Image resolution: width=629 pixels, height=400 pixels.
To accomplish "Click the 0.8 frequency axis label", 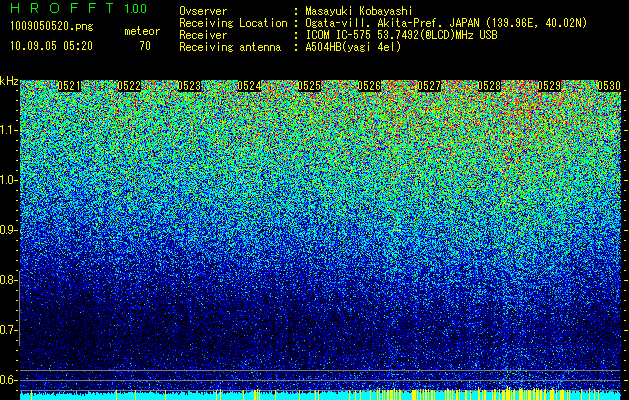I will tap(8, 280).
